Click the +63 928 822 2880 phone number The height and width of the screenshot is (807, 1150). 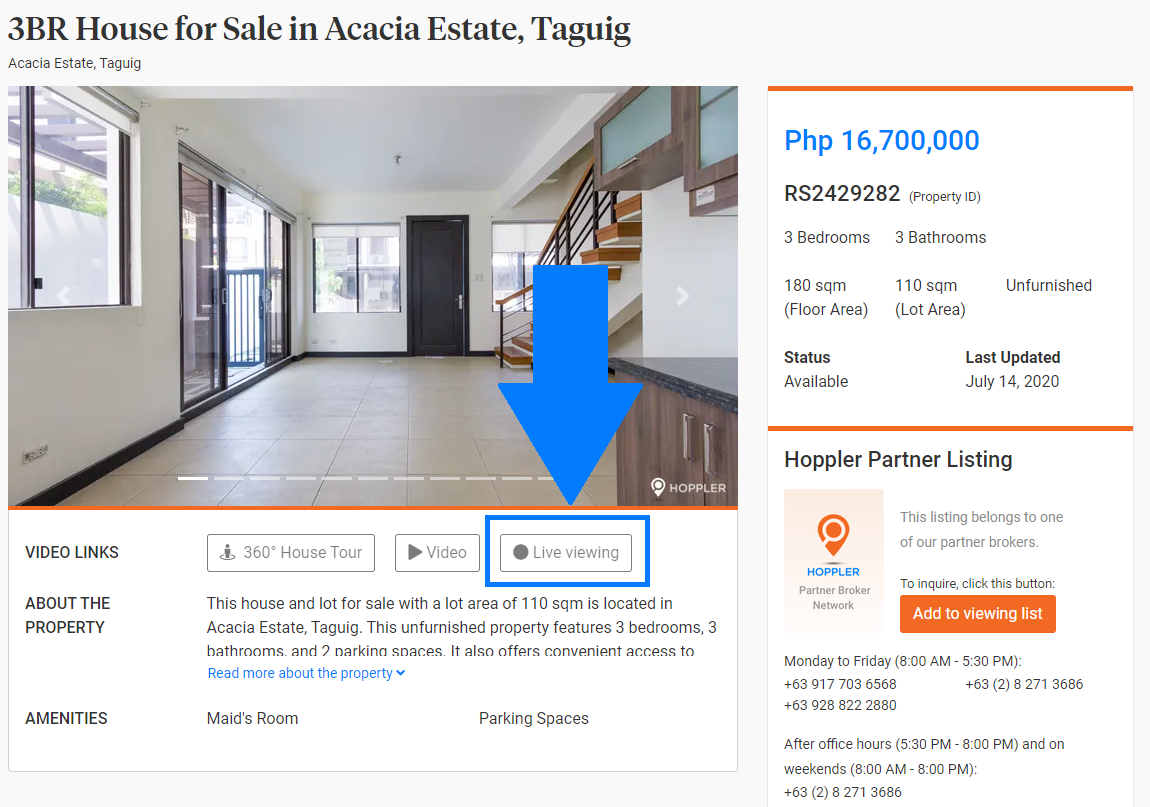point(840,705)
